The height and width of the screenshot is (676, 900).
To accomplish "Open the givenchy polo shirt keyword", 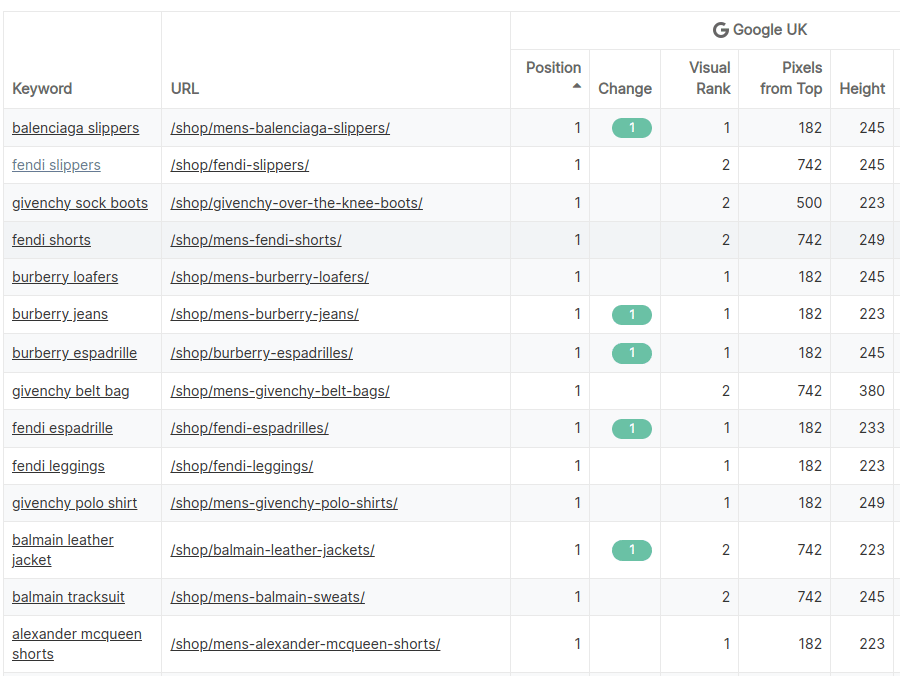I will pyautogui.click(x=75, y=503).
